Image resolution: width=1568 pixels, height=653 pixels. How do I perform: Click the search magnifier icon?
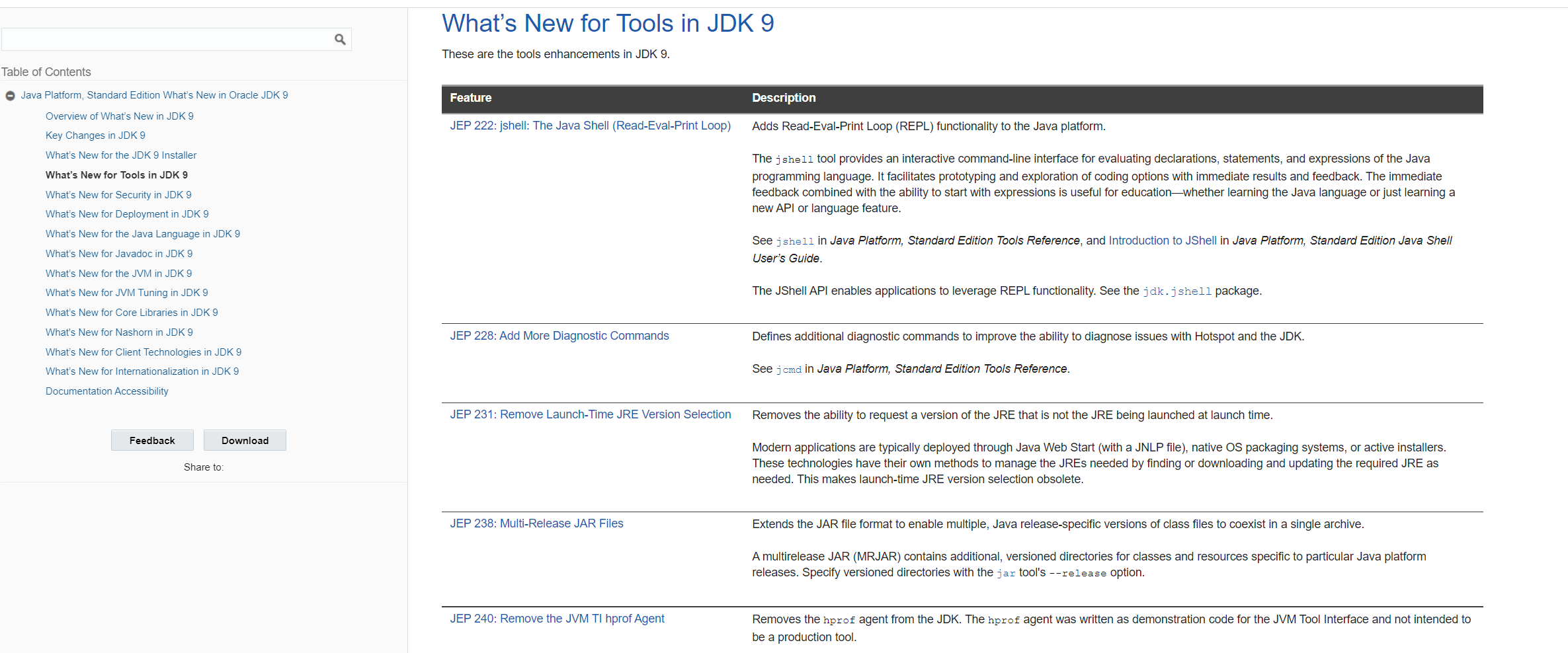tap(340, 40)
